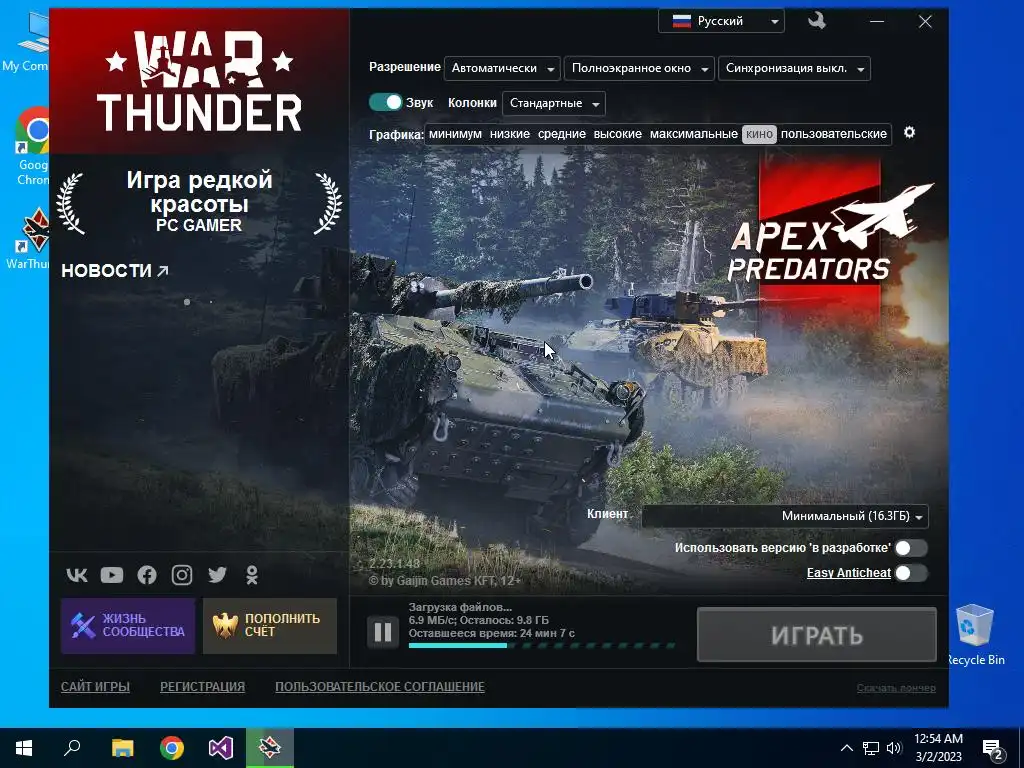This screenshot has width=1024, height=768.
Task: Open the Русский language dropdown
Action: 721,21
